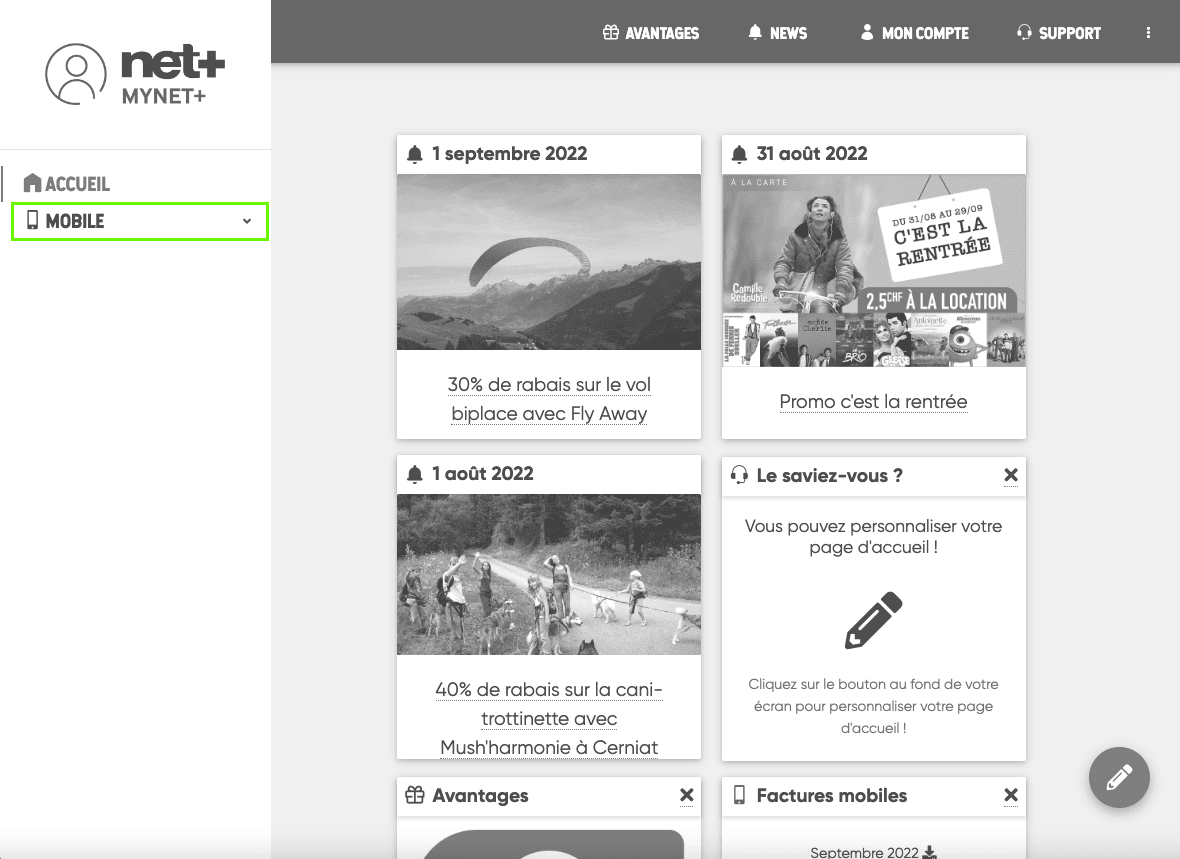Click the three-dot overflow menu icon
The image size is (1180, 859).
click(x=1148, y=33)
